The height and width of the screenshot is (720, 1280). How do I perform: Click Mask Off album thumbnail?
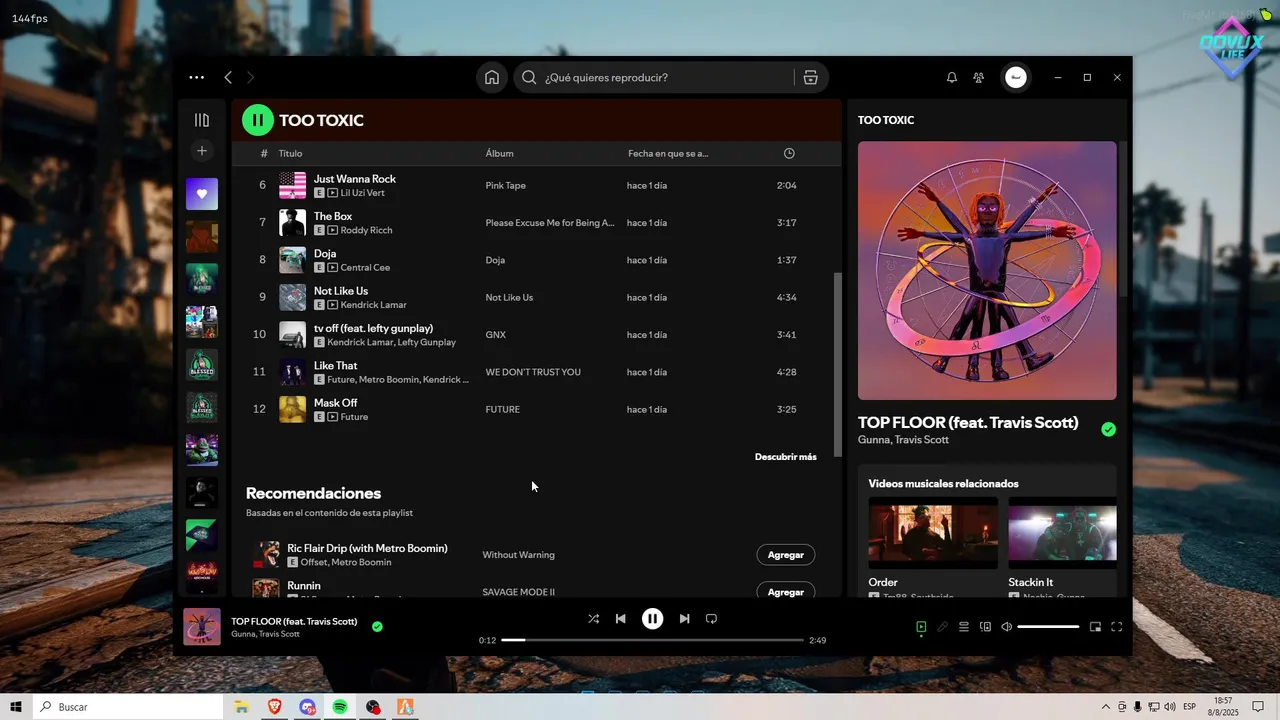click(292, 409)
